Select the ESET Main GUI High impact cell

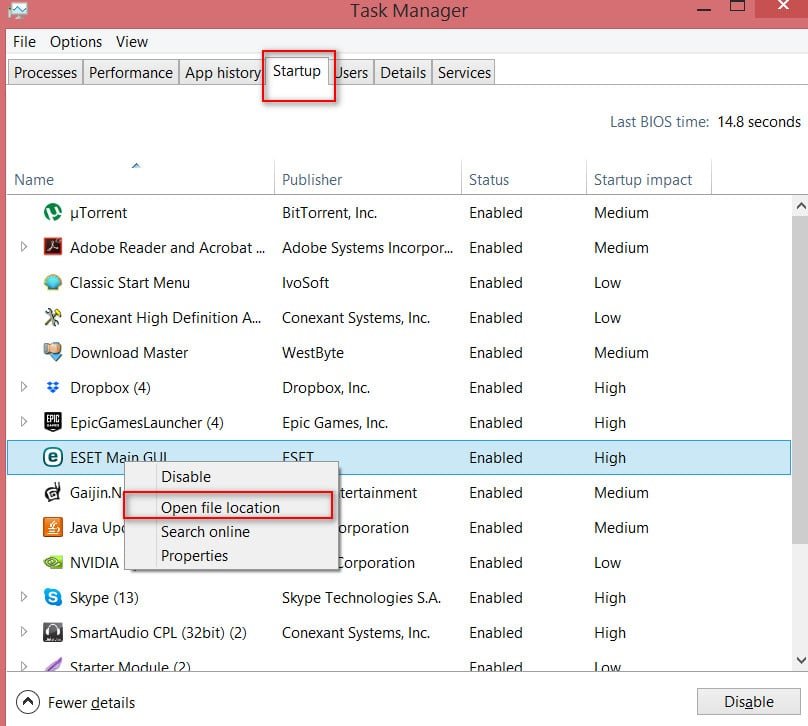[x=610, y=458]
